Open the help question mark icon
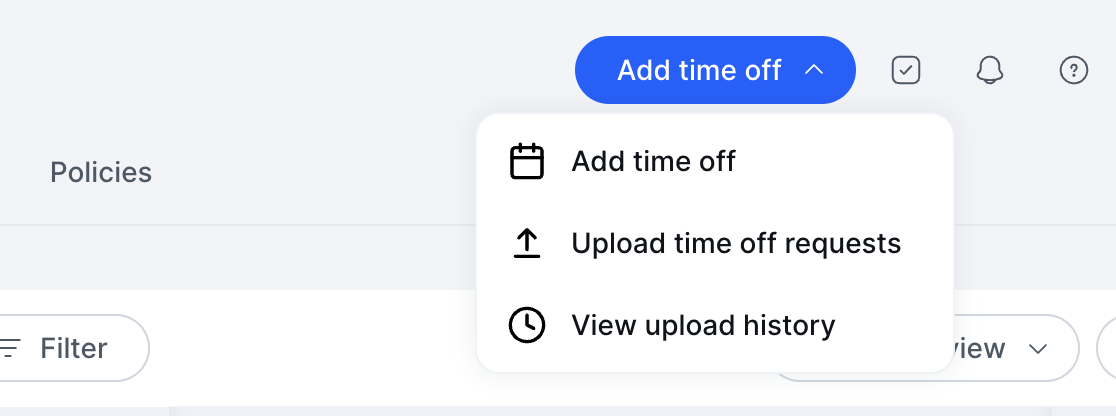 pyautogui.click(x=1073, y=70)
